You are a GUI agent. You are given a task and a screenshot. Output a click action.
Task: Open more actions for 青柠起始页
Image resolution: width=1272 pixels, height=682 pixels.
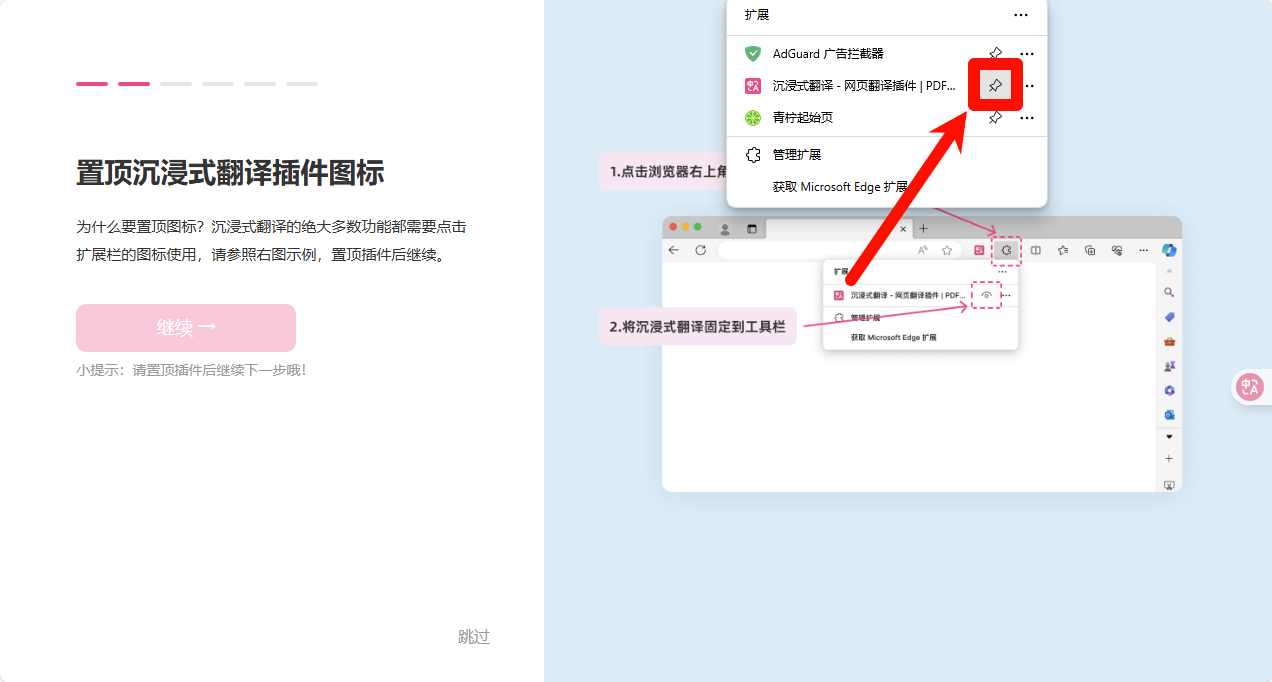coord(1027,117)
